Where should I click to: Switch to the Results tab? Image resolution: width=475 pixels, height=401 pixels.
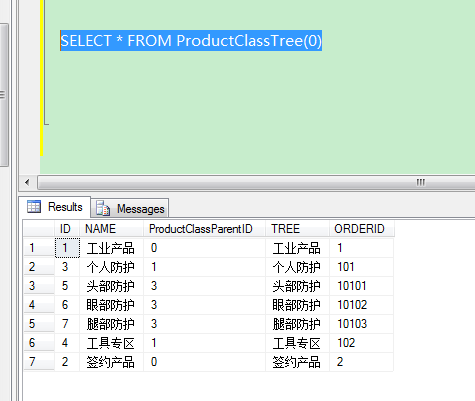coord(55,207)
